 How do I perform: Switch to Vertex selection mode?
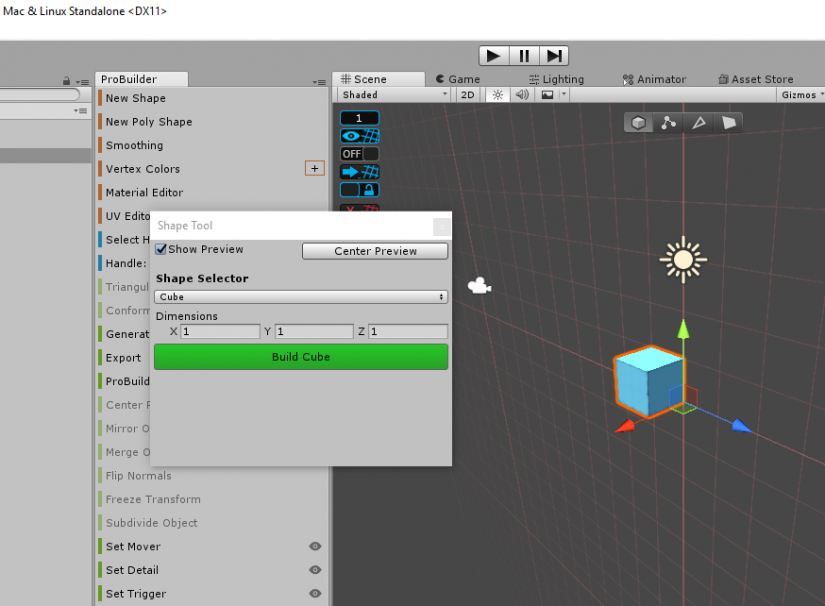[668, 122]
